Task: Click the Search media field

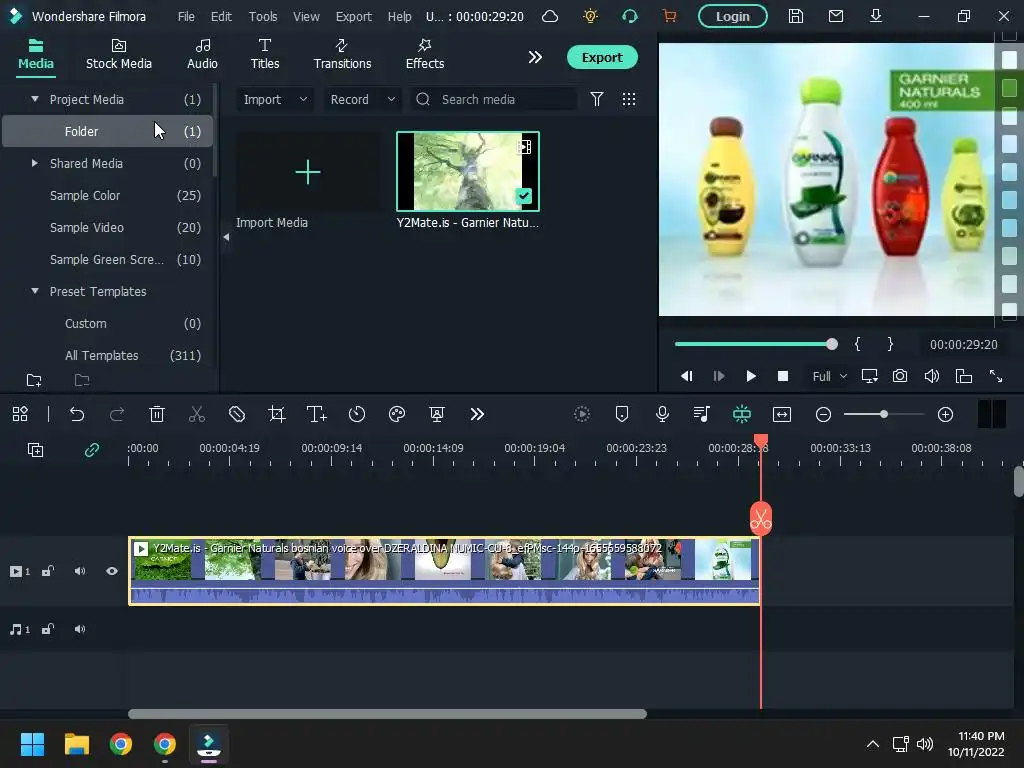Action: tap(494, 99)
